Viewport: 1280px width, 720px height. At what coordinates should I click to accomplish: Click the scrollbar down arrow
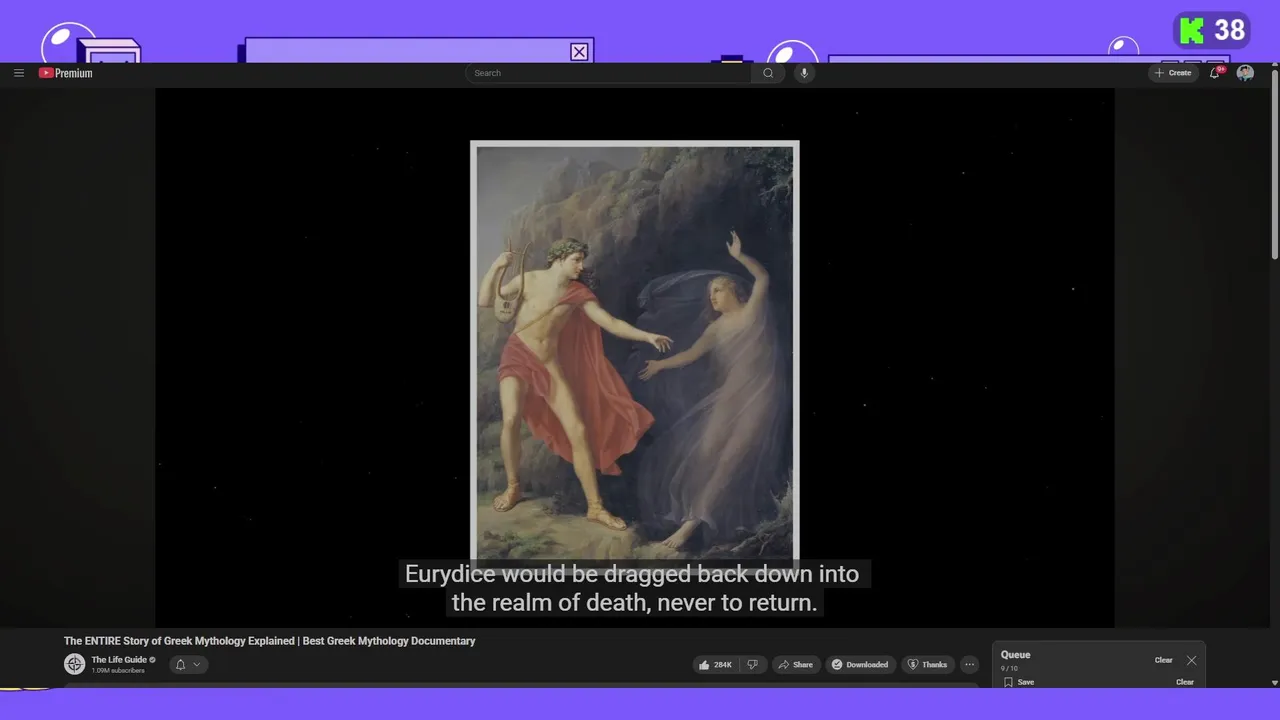[x=1274, y=682]
